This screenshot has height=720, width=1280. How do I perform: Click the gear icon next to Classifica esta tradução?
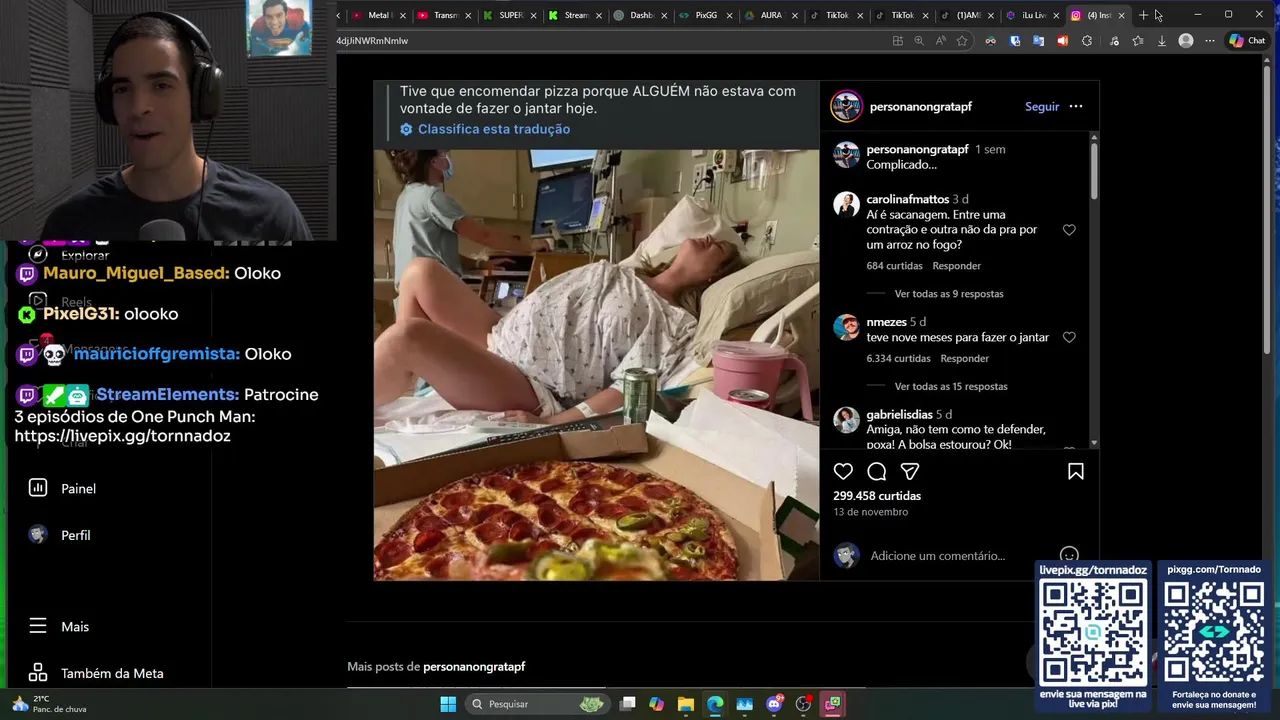click(x=406, y=129)
